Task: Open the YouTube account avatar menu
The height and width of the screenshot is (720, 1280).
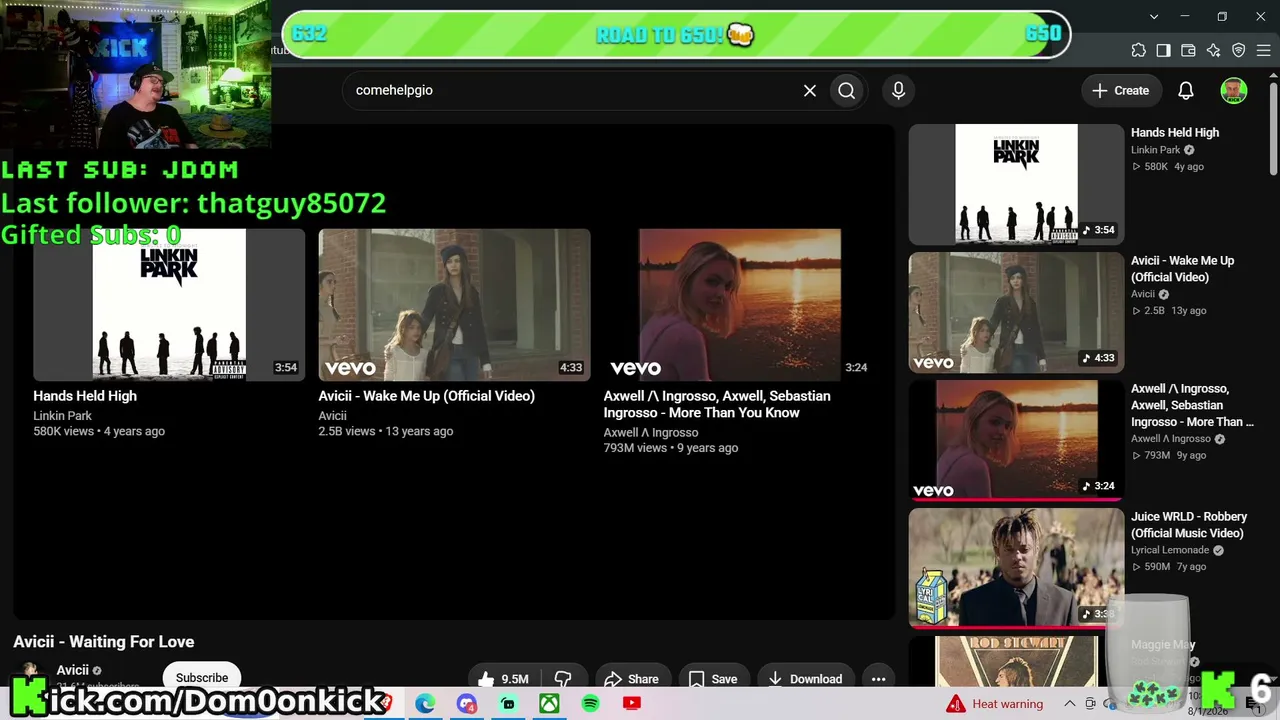Action: (1234, 91)
